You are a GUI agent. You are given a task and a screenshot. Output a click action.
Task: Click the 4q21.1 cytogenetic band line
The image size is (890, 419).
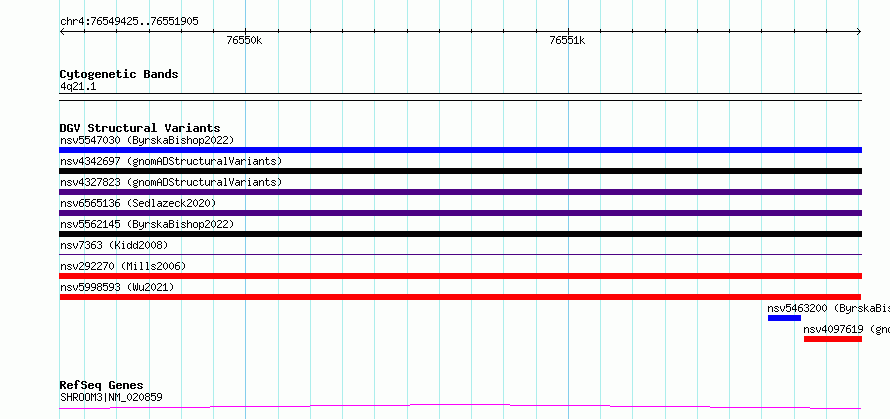coord(460,97)
